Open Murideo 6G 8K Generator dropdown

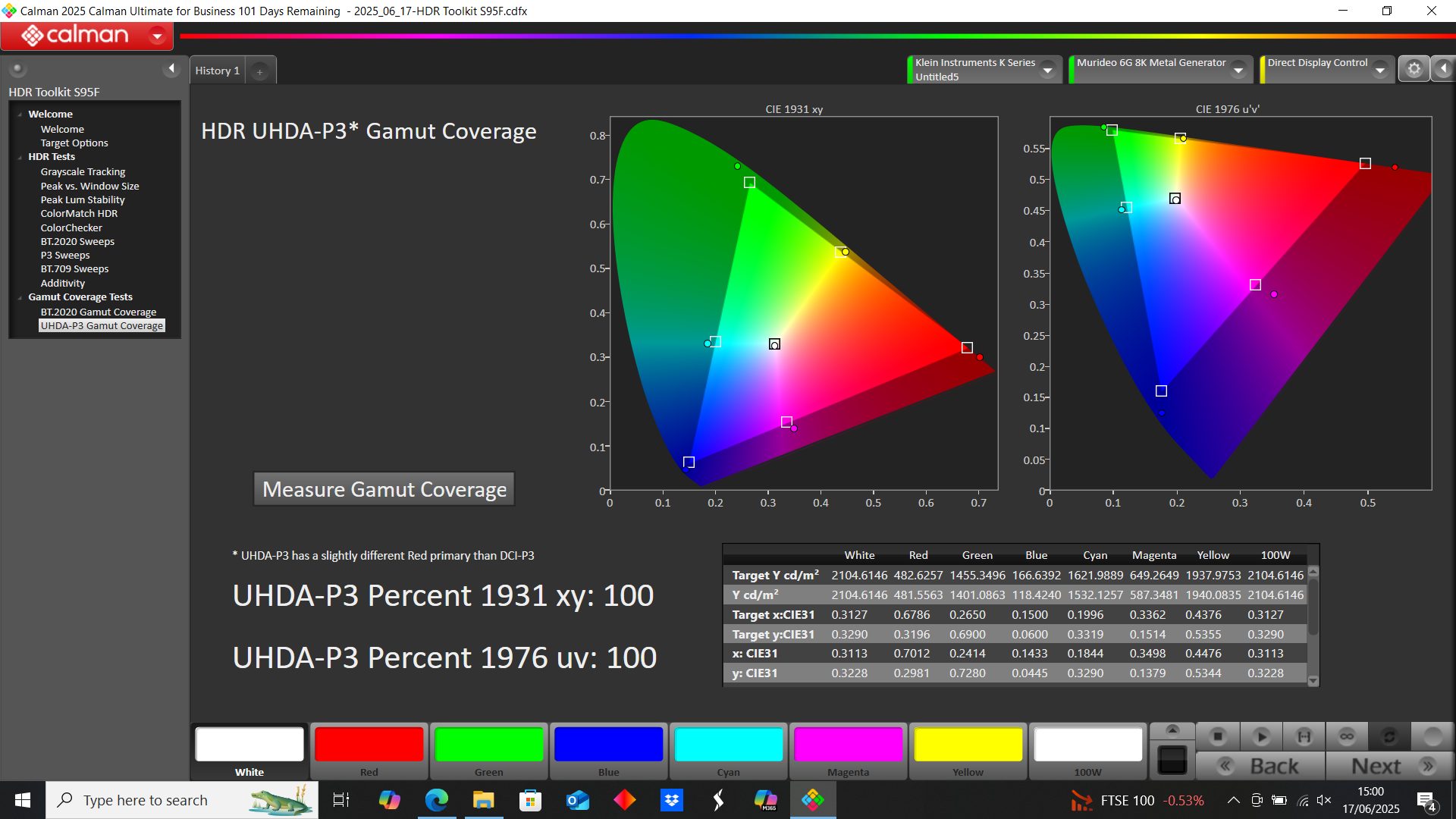tap(1238, 70)
